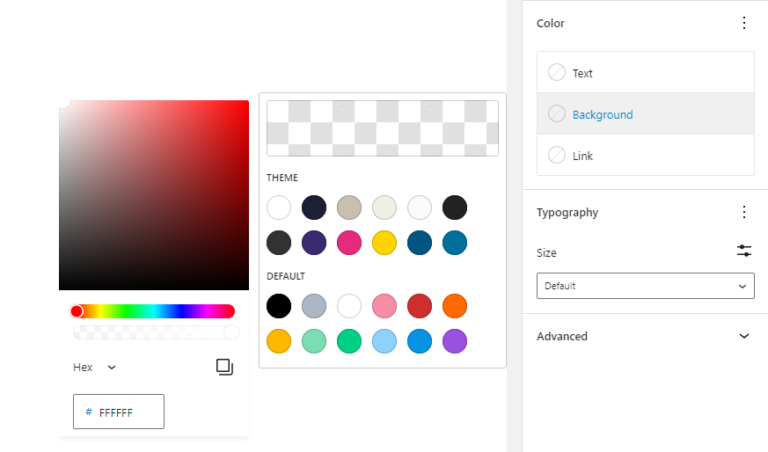Click inside the saturation gradient picker area
The width and height of the screenshot is (768, 452).
pos(154,195)
